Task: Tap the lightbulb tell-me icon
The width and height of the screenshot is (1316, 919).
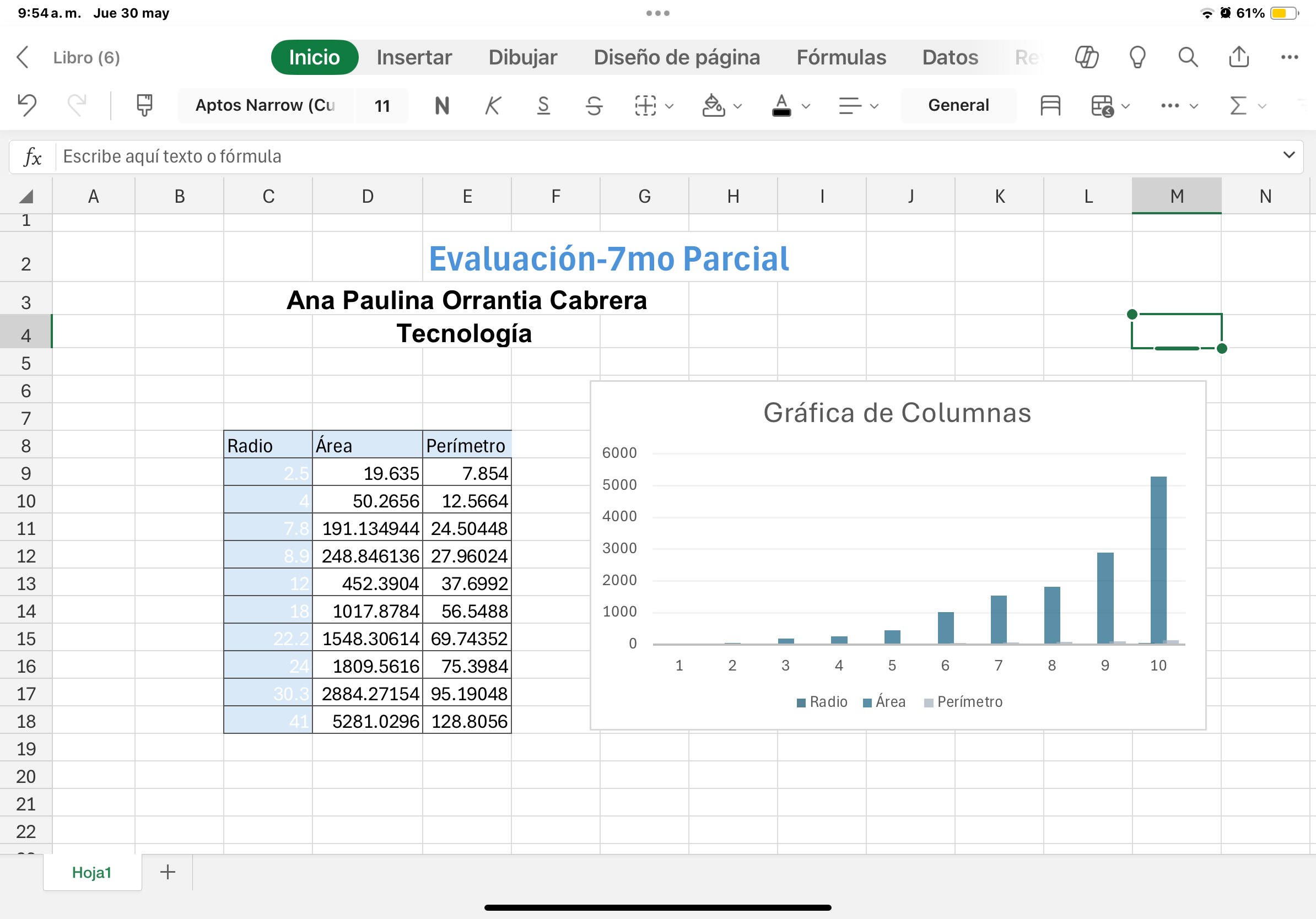Action: [x=1137, y=57]
